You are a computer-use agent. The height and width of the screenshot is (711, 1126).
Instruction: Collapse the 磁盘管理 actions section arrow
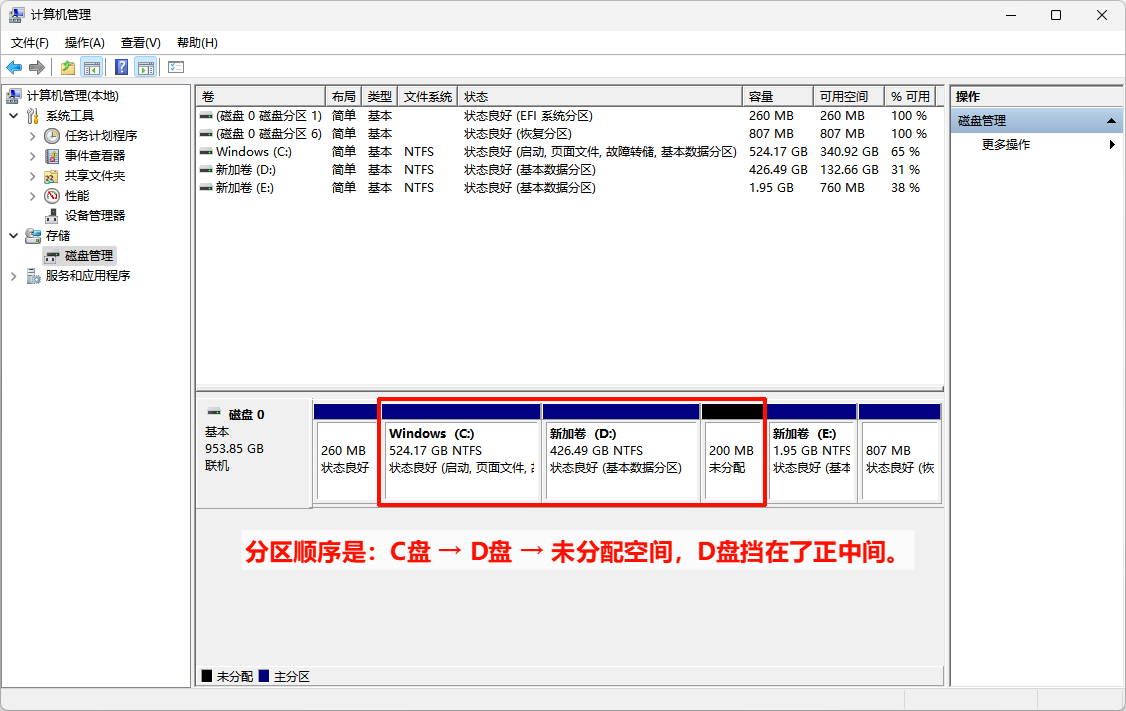click(x=1112, y=121)
